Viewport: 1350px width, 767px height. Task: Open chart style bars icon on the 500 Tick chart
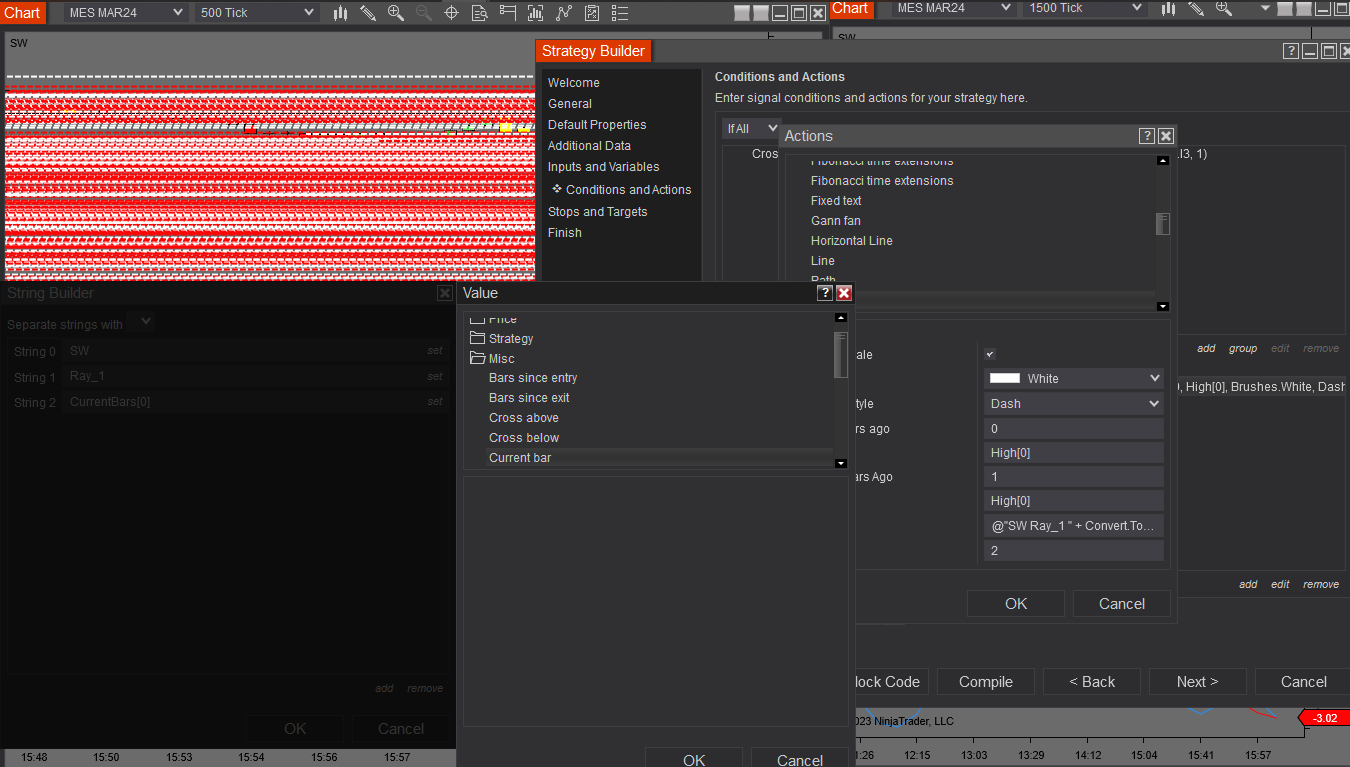(341, 13)
